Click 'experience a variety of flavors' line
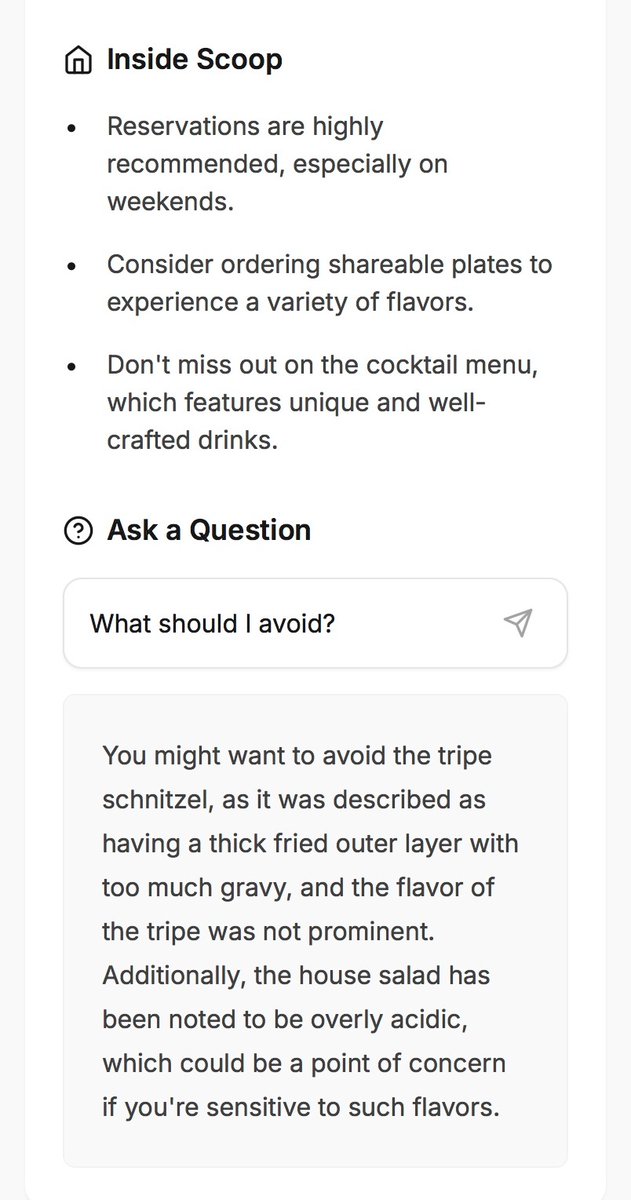Screen dimensions: 631x1200 click(x=289, y=302)
